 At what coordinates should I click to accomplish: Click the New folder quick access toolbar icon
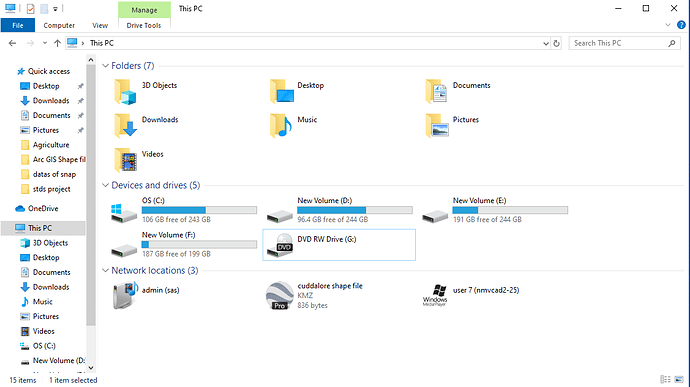click(44, 8)
